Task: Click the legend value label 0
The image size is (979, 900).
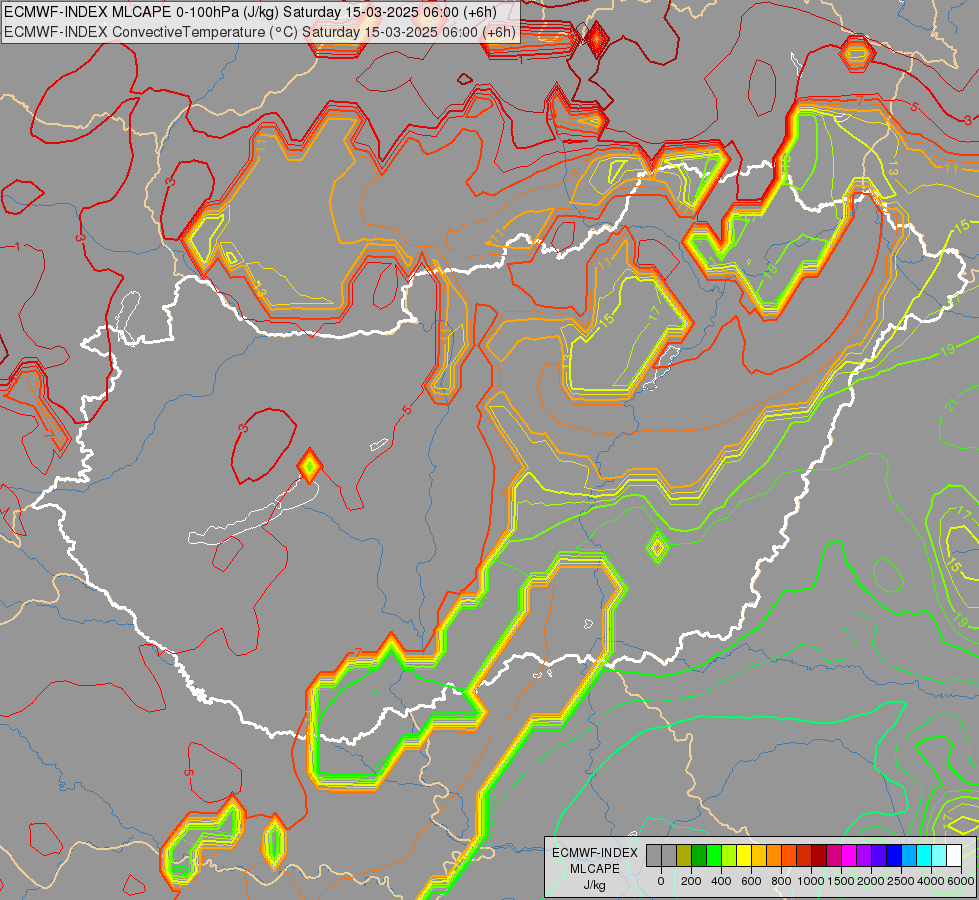Action: (661, 881)
